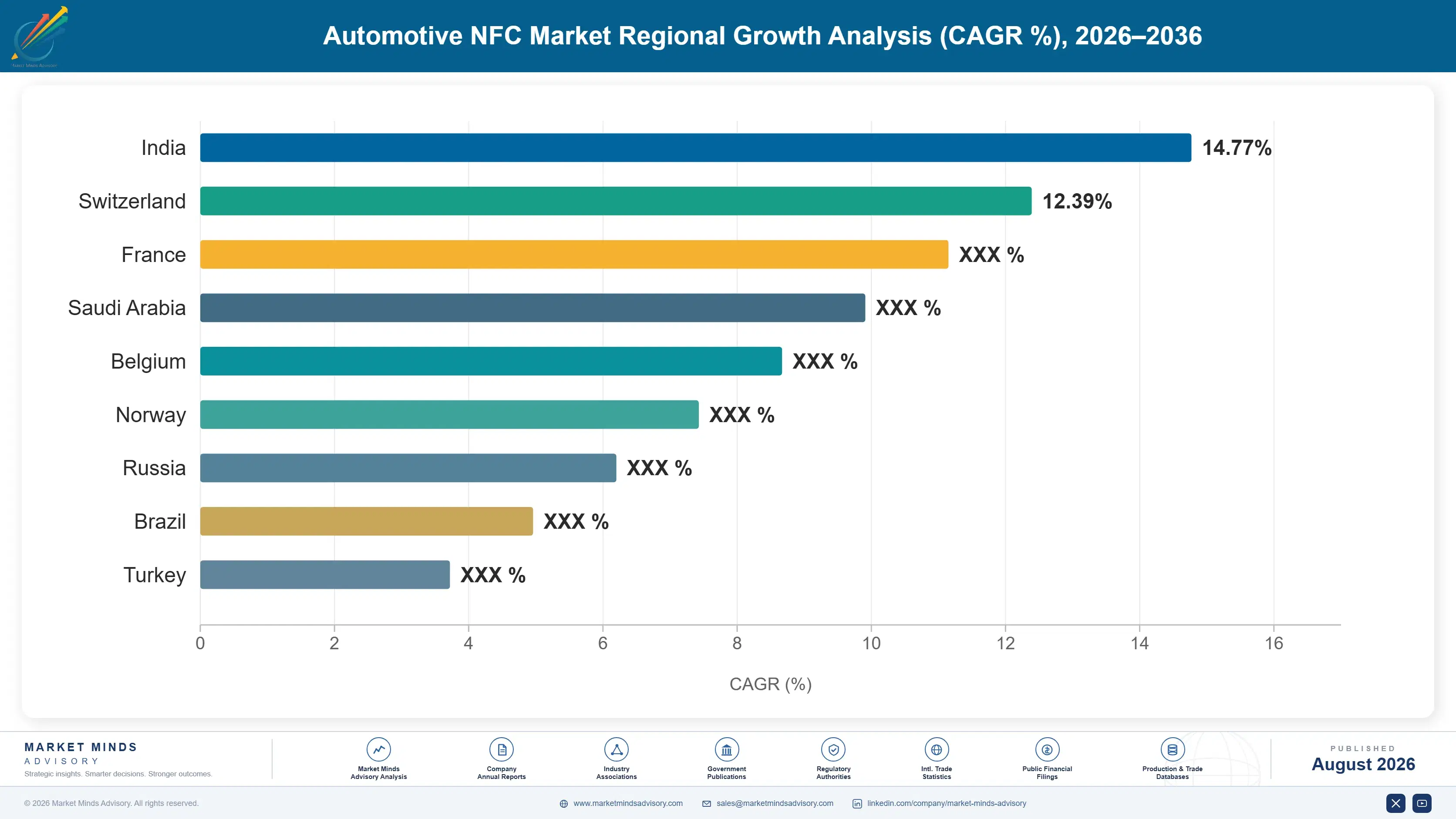This screenshot has height=819, width=1456.
Task: Click the Public Financial Filings icon
Action: [x=1047, y=749]
